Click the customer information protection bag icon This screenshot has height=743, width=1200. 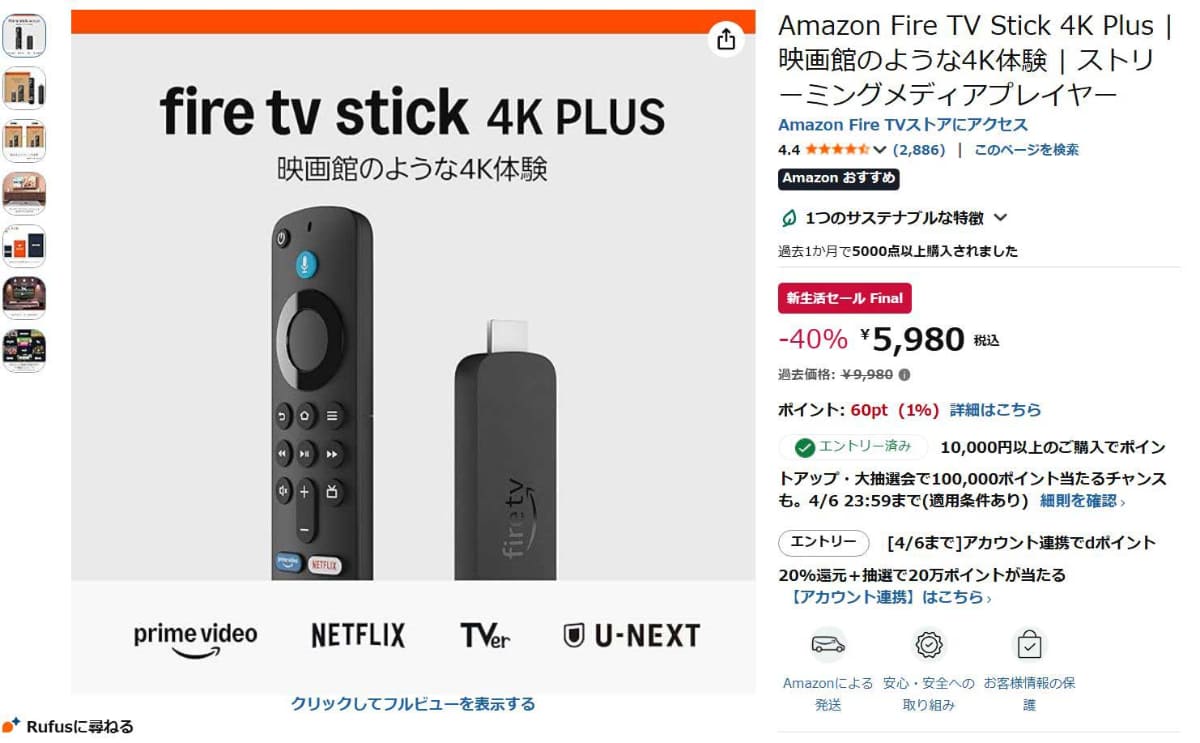click(1029, 645)
